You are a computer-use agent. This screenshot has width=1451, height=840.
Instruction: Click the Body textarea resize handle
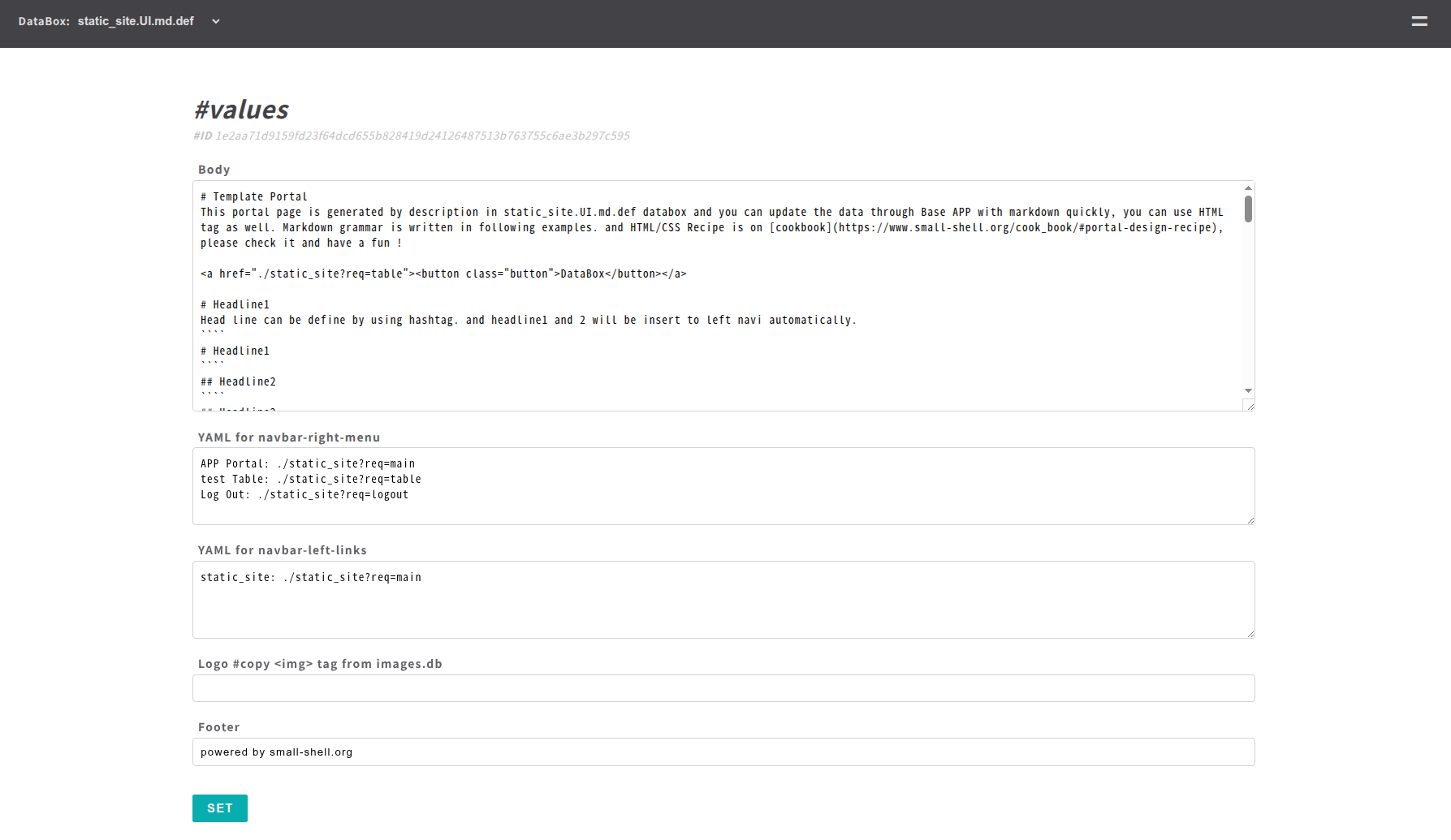(1250, 406)
